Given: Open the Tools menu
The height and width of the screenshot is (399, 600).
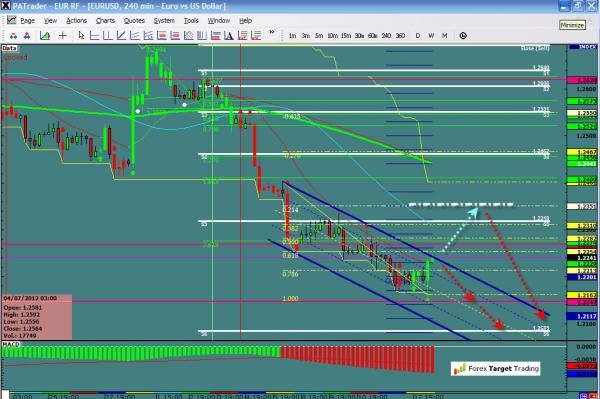Looking at the screenshot, I should coord(191,21).
